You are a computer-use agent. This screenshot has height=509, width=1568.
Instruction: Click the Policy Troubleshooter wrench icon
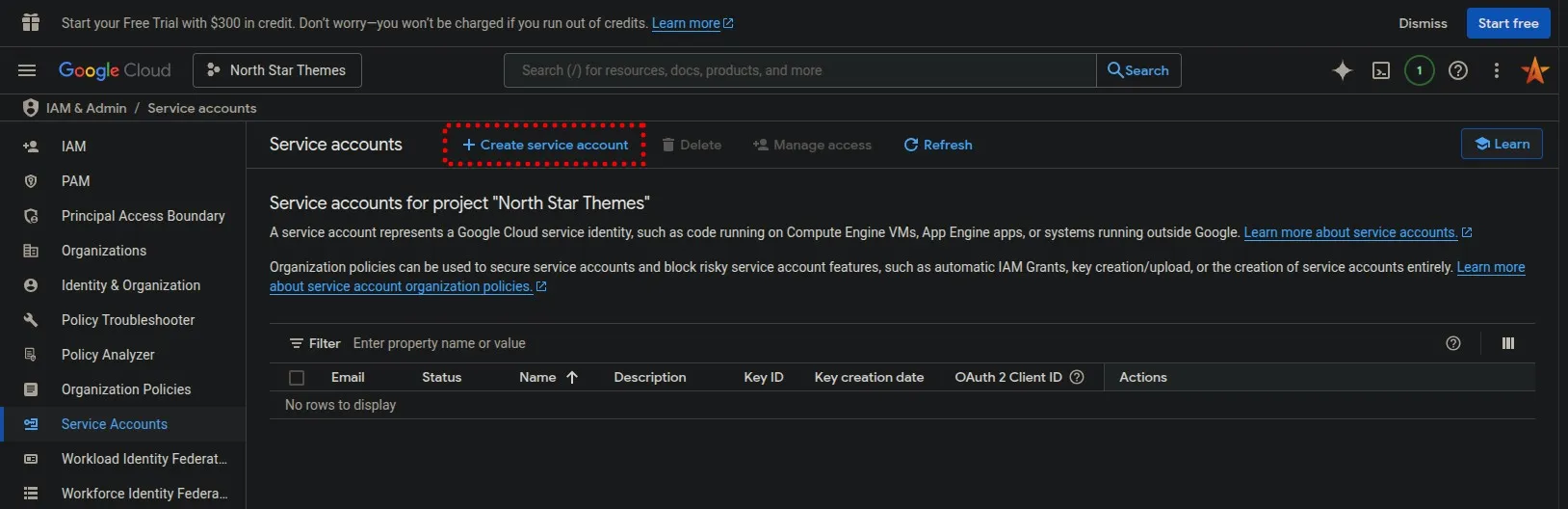coord(31,320)
